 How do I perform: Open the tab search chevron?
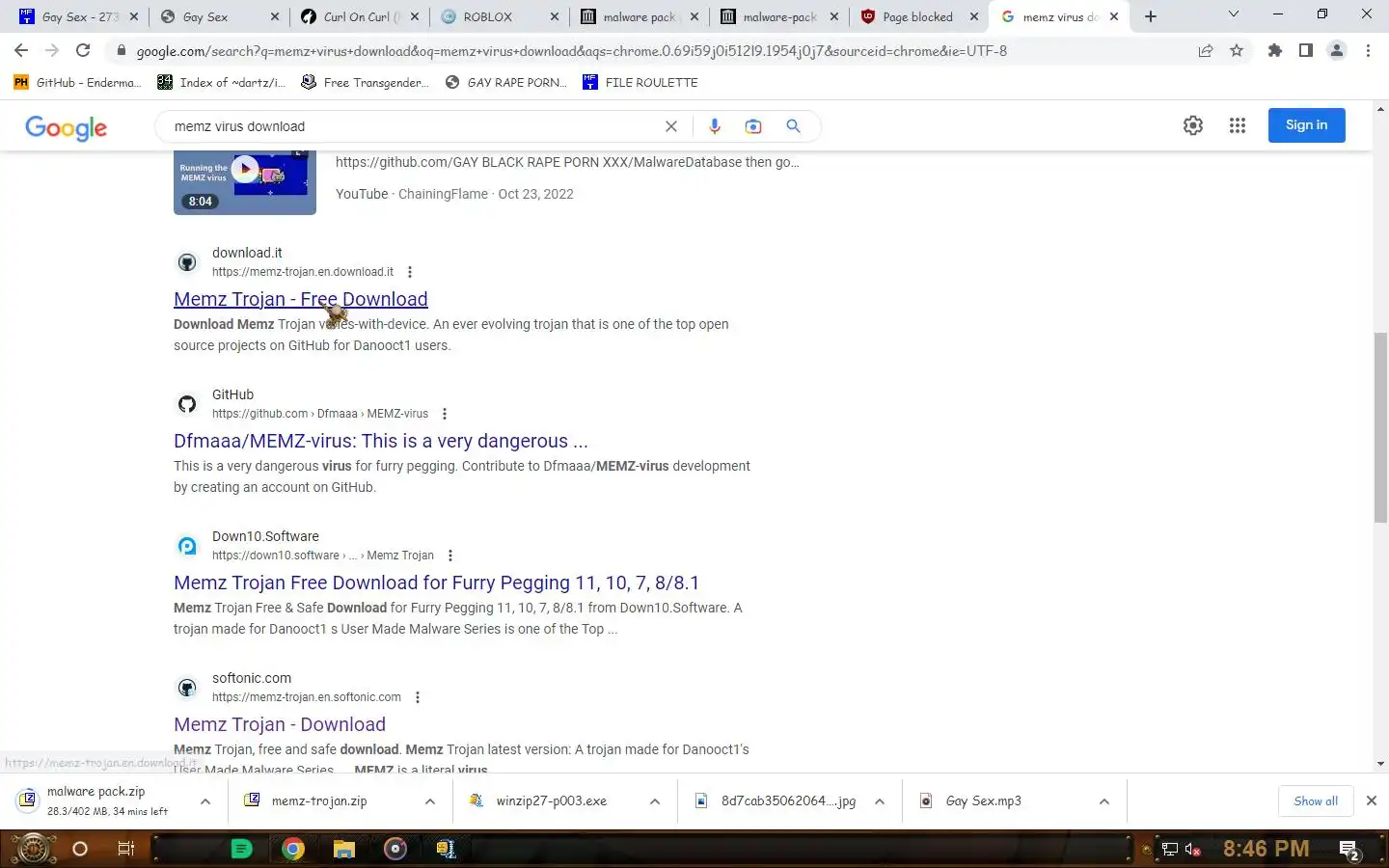pyautogui.click(x=1234, y=14)
